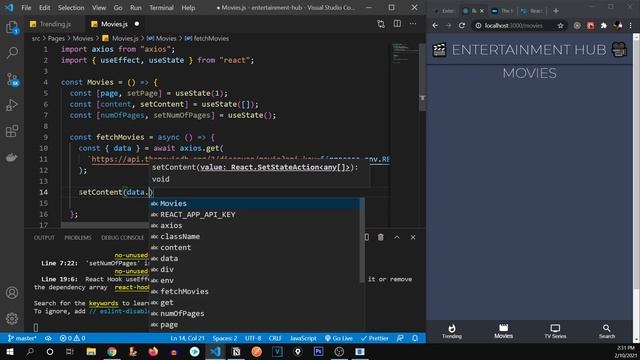The height and width of the screenshot is (360, 640).
Task: Click the feedback icon in status bar
Action: 400,338
